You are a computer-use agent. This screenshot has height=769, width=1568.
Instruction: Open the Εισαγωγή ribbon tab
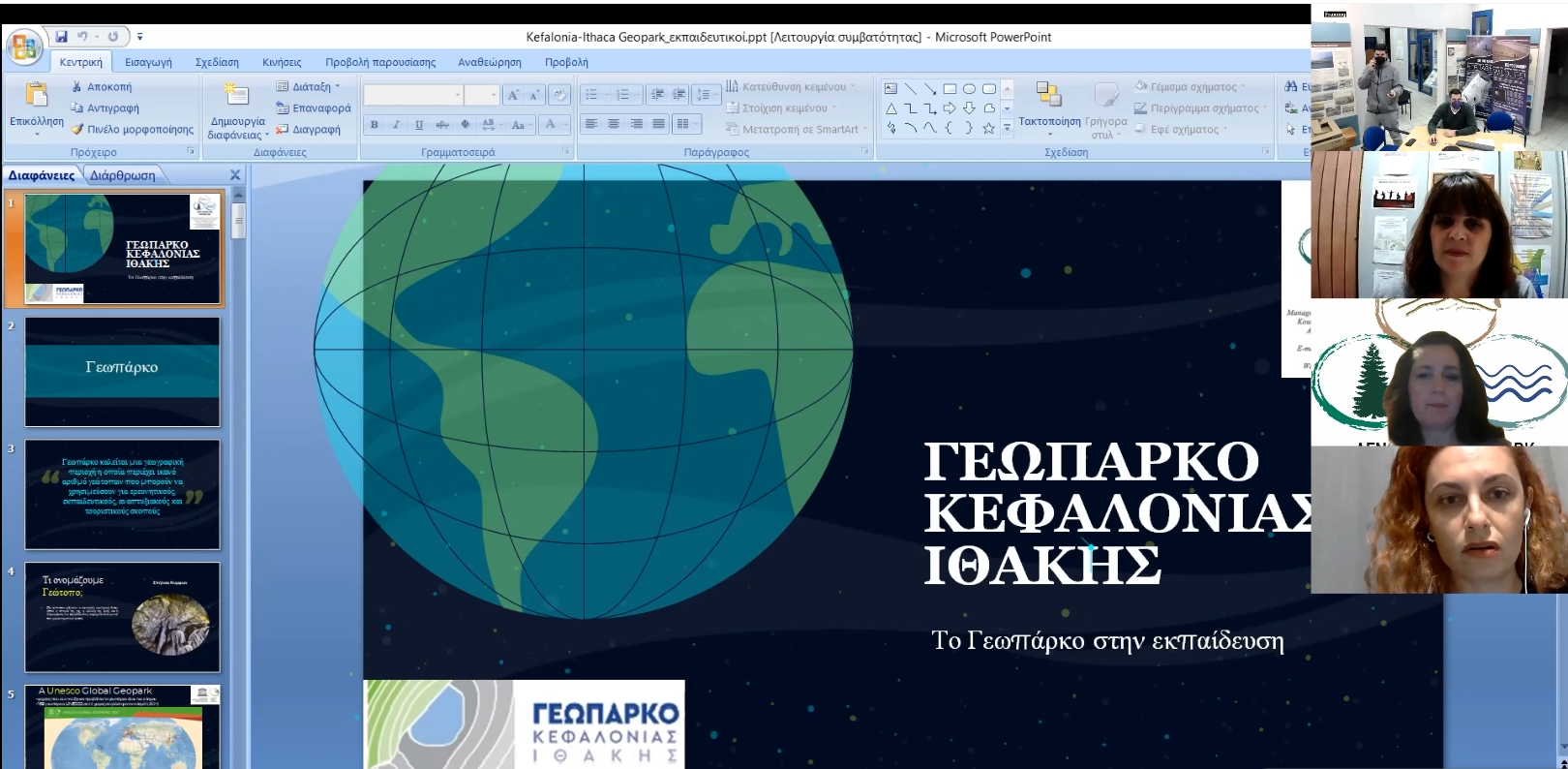[x=148, y=62]
